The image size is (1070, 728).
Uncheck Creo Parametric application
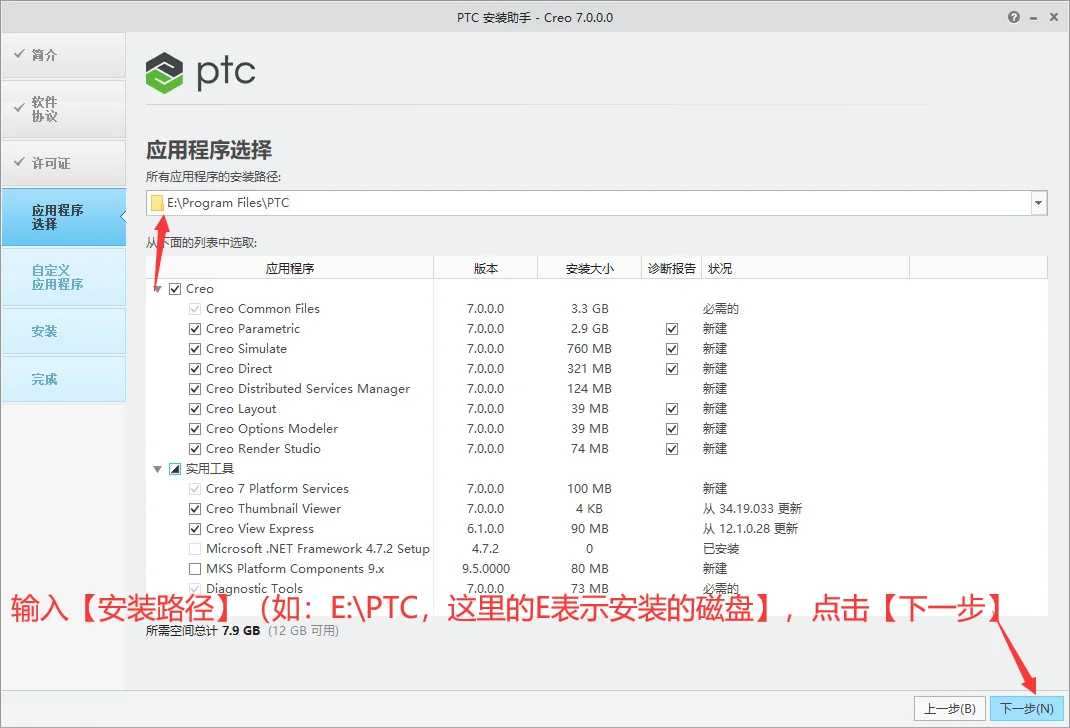[x=194, y=329]
